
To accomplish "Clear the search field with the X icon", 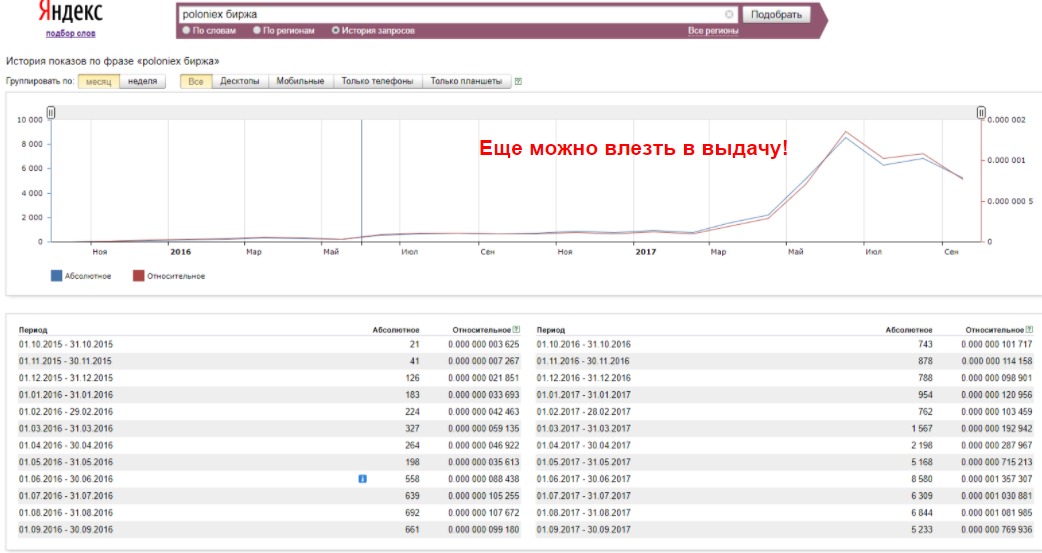I will 729,15.
